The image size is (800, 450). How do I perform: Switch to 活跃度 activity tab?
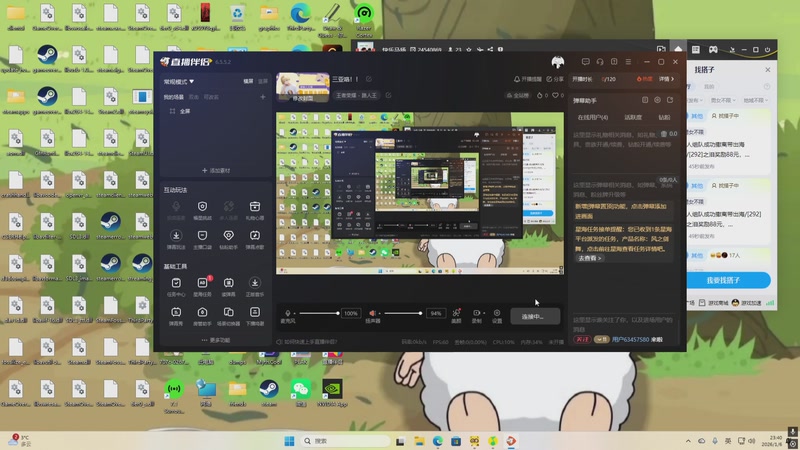coord(633,117)
